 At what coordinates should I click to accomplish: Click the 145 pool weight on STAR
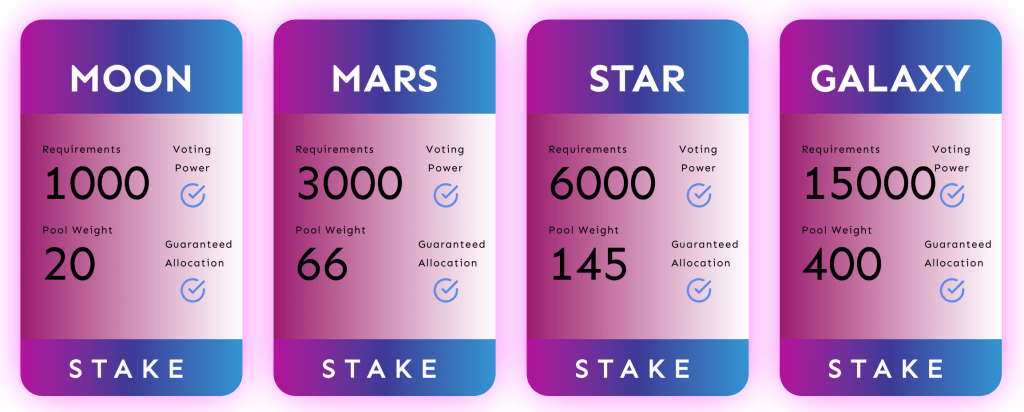point(589,264)
